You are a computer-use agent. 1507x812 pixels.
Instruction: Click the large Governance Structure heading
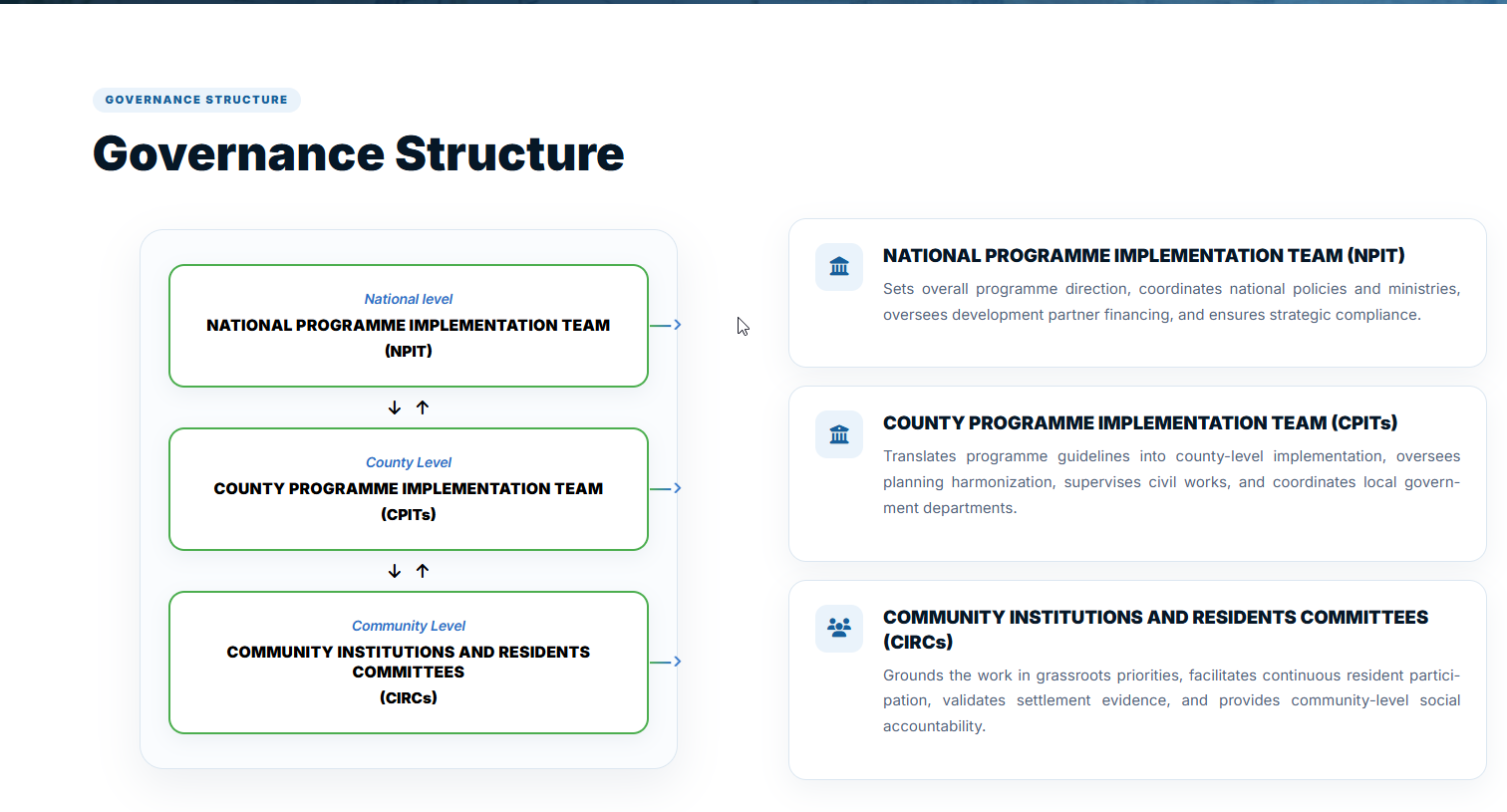(x=359, y=153)
